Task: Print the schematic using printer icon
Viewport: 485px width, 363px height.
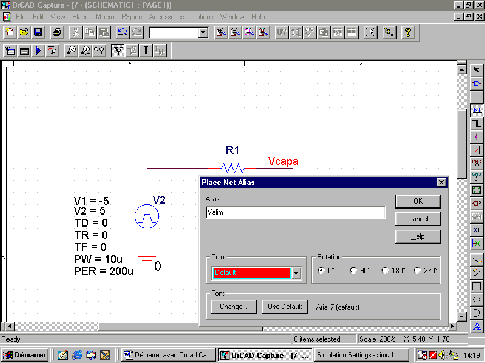Action: [57, 32]
